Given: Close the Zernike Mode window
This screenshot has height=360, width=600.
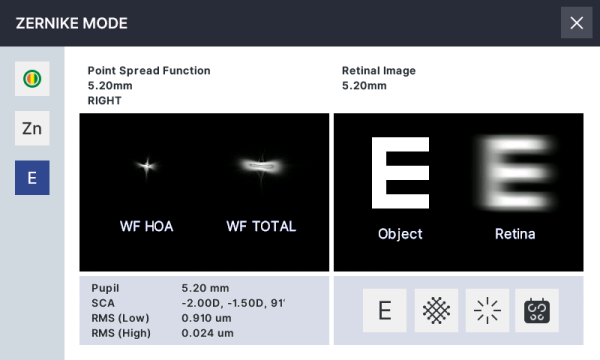Looking at the screenshot, I should [576, 23].
